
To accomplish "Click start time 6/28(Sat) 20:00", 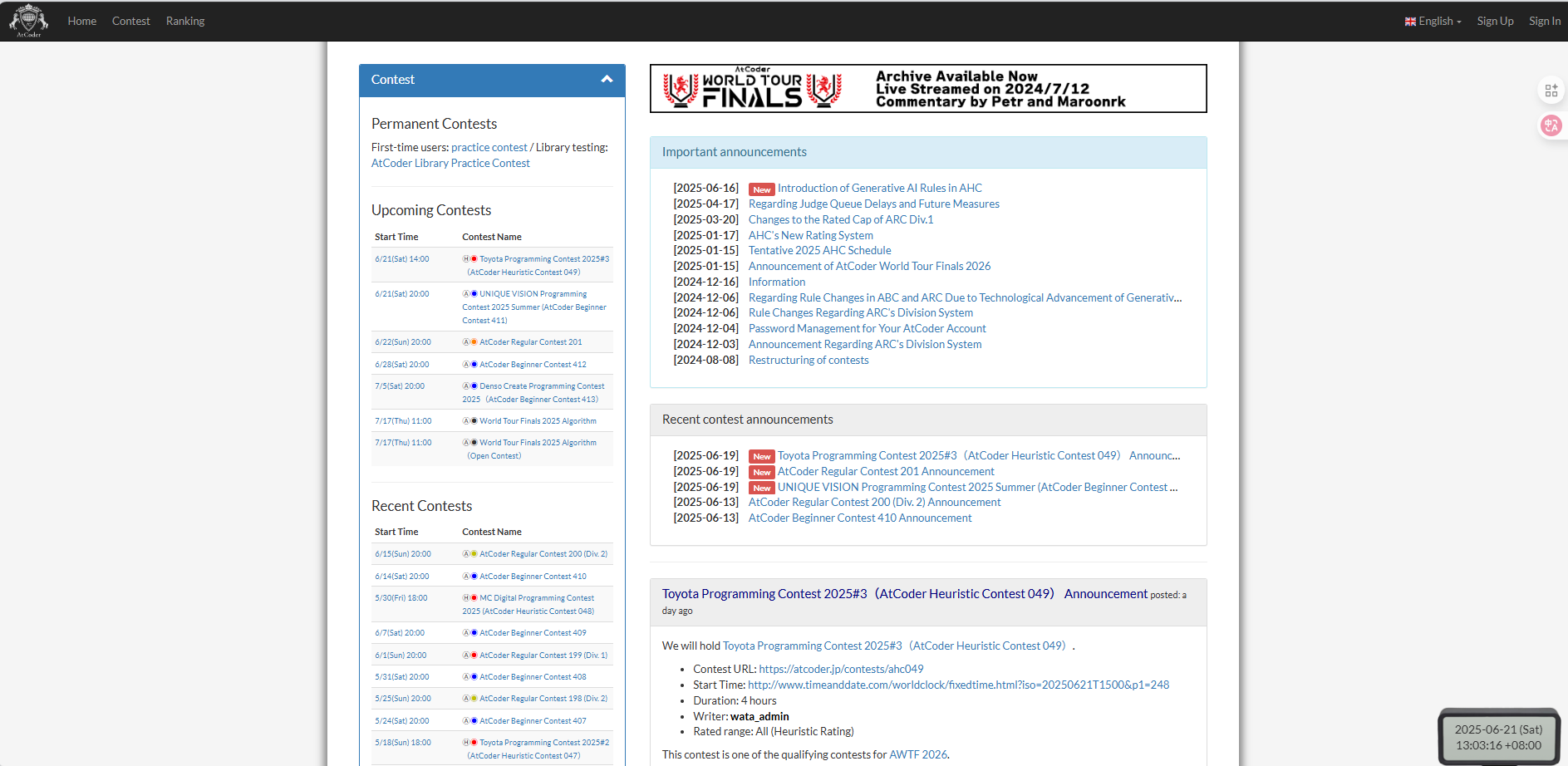I will click(x=402, y=365).
